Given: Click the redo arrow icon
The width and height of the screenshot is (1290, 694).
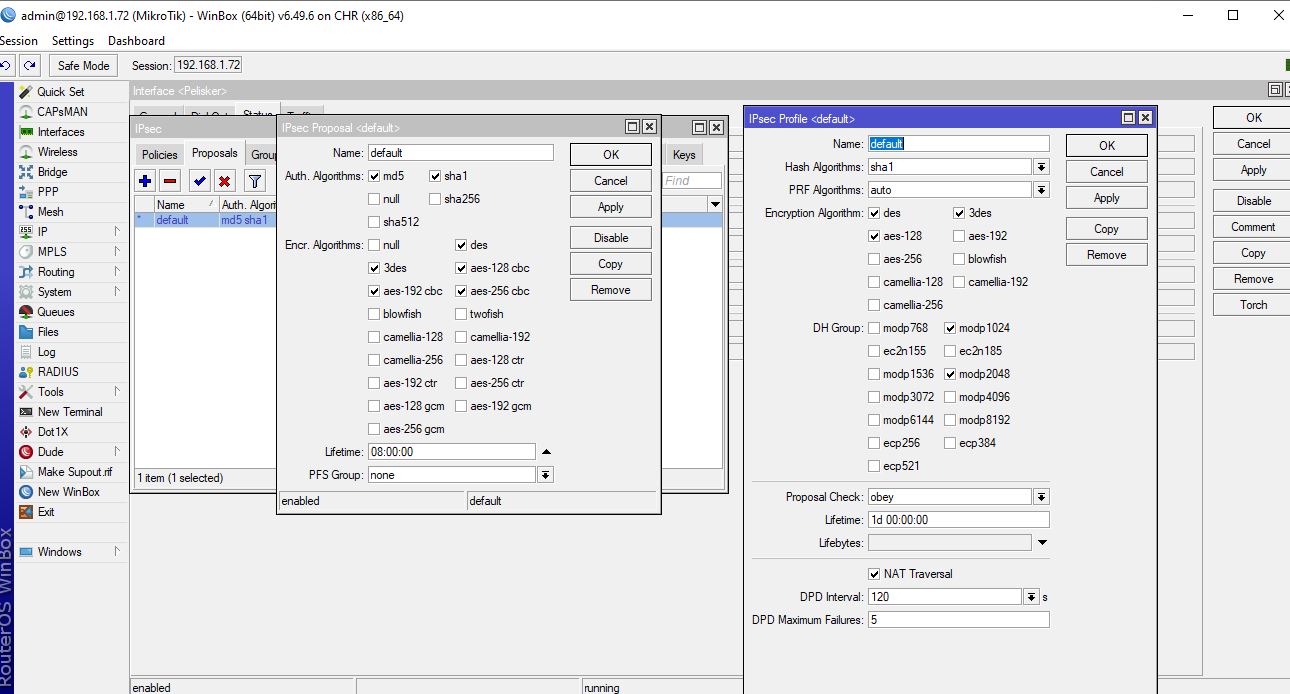Looking at the screenshot, I should click(31, 65).
